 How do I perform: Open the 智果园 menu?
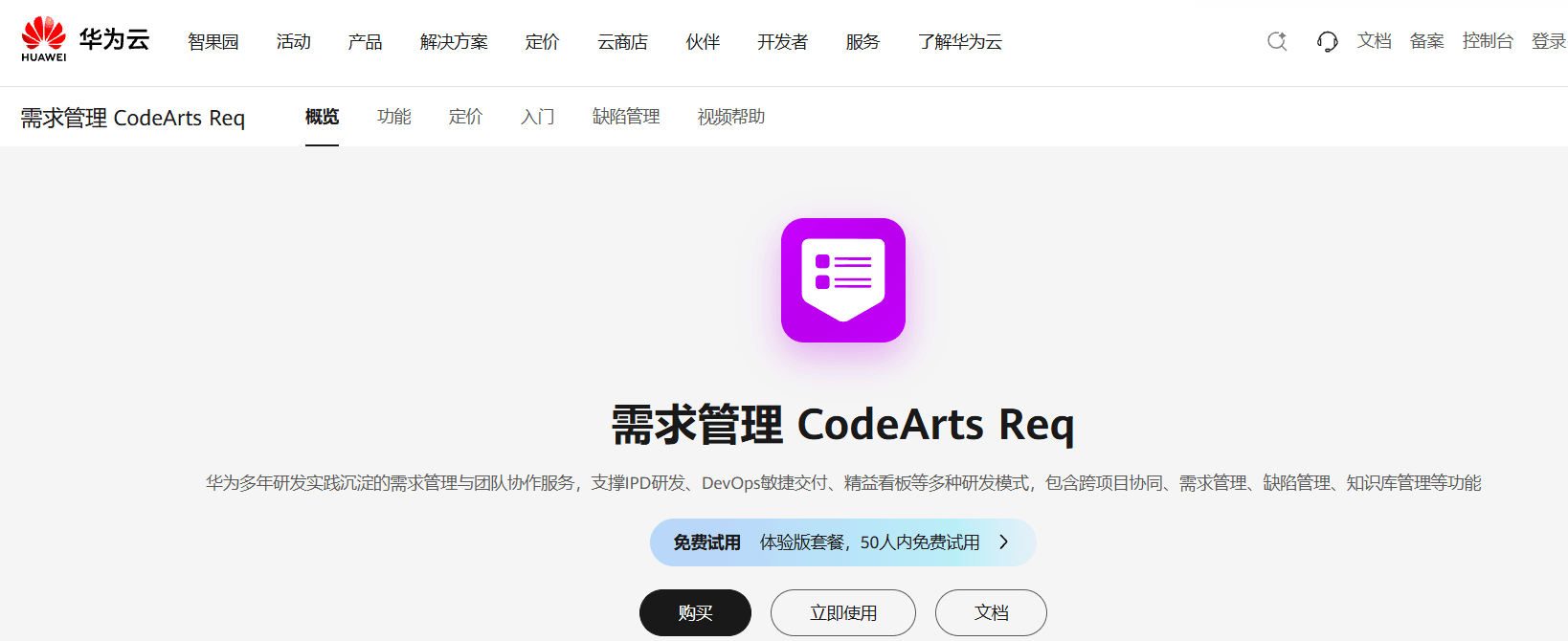pos(213,42)
